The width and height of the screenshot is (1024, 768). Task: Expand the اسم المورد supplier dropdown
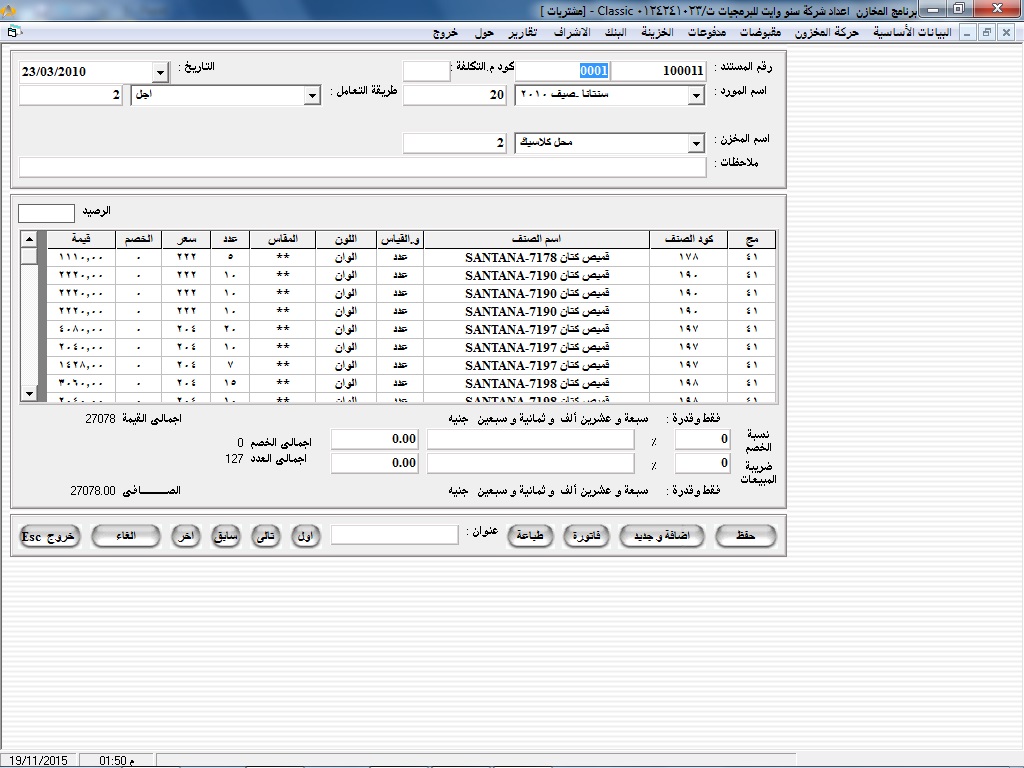(x=696, y=96)
